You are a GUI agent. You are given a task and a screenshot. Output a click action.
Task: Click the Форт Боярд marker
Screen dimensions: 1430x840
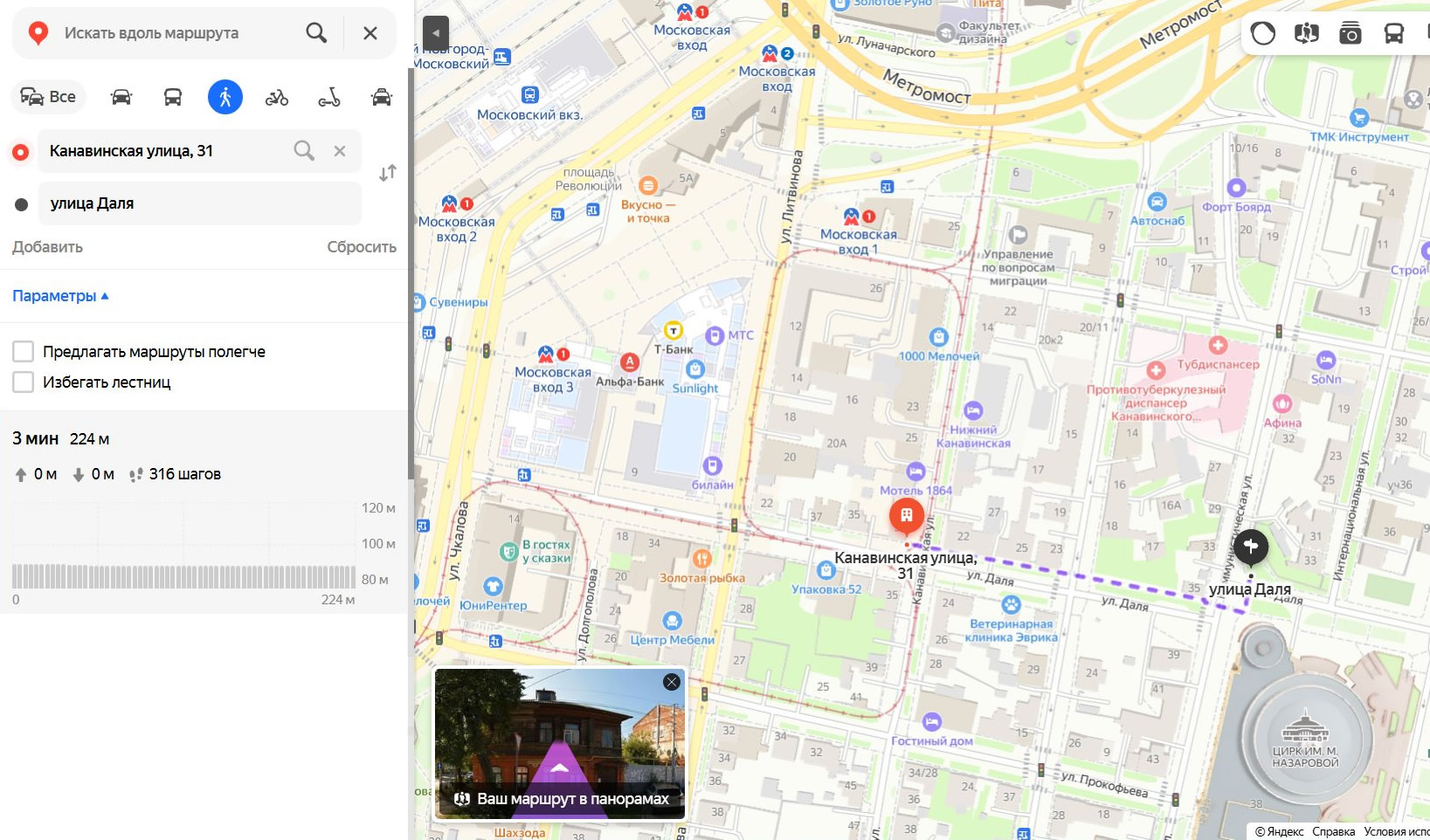pyautogui.click(x=1236, y=187)
